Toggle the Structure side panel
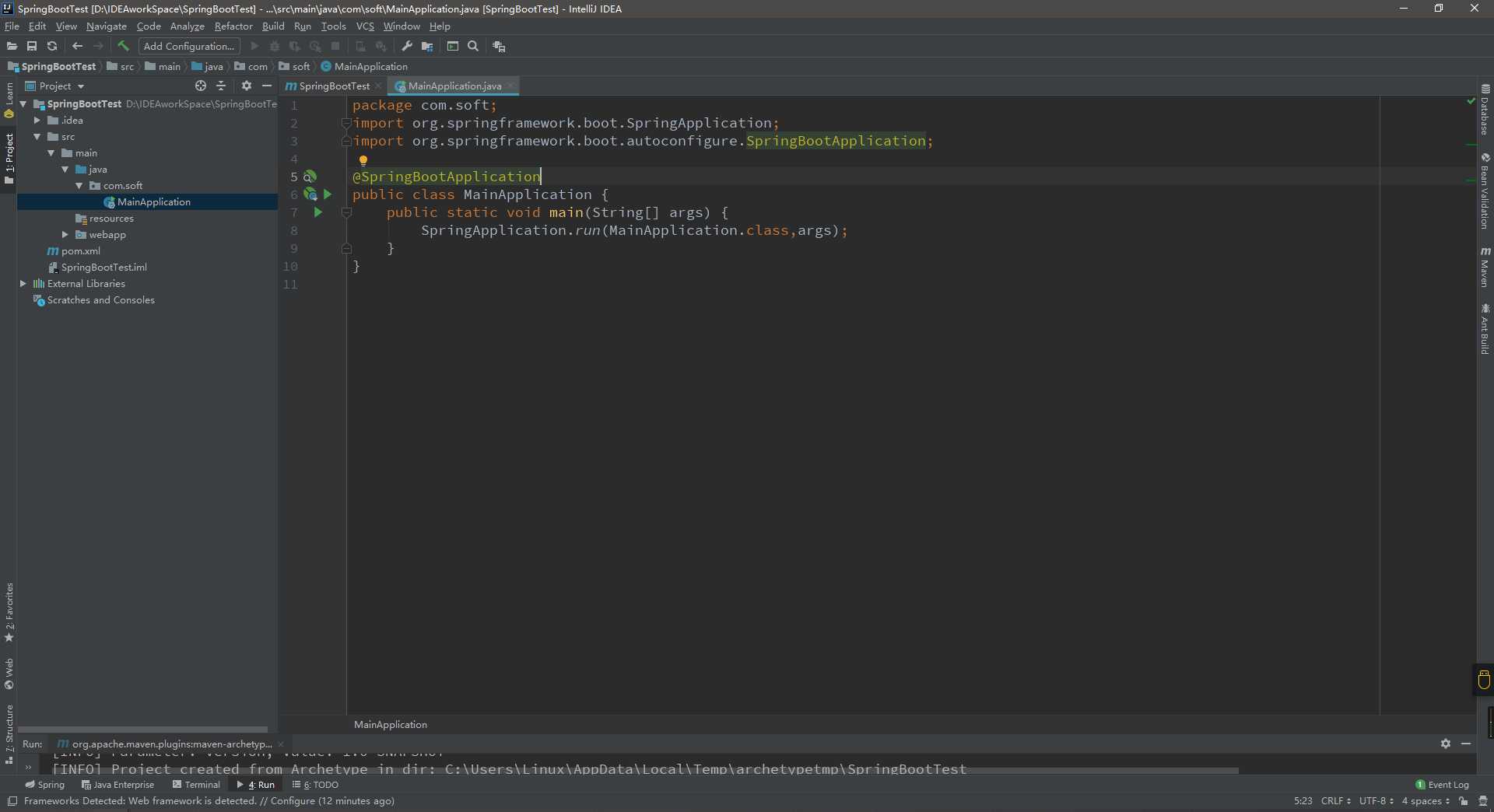1494x812 pixels. pos(9,734)
